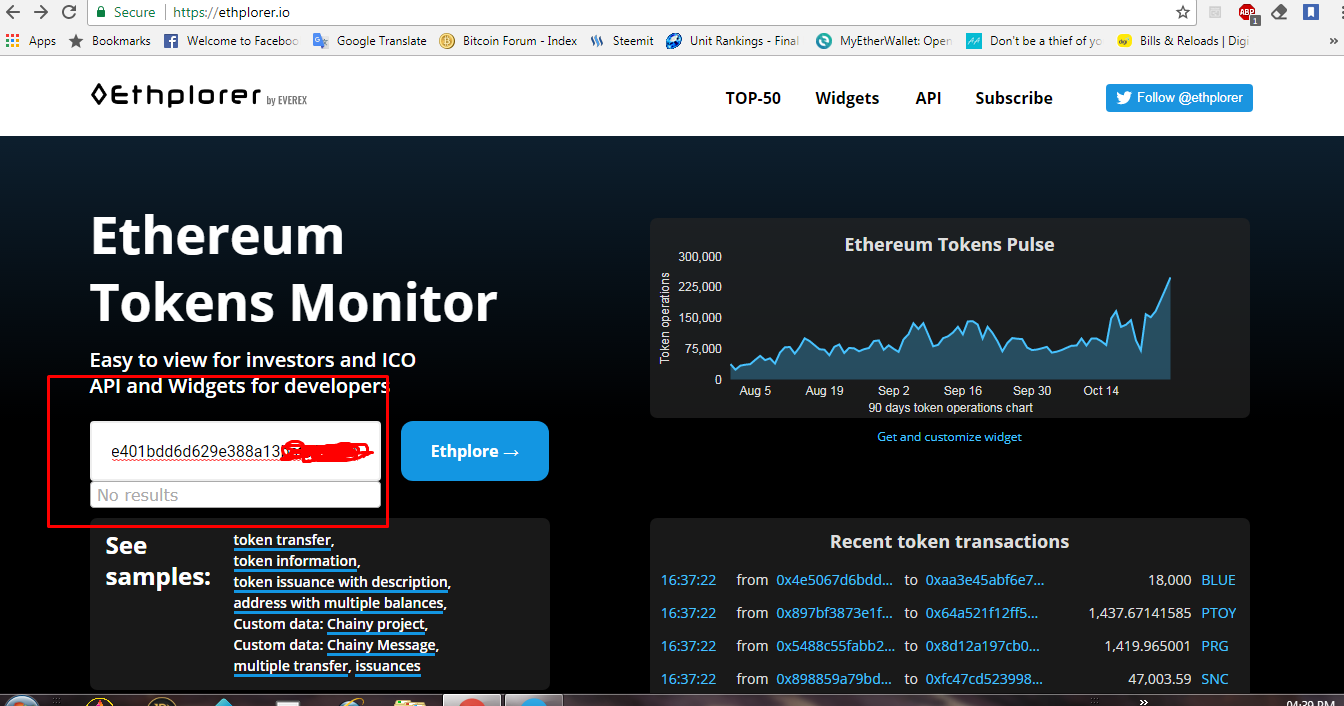Screen dimensions: 1344x706
Task: Open Chainy Message sample link
Action: point(381,645)
